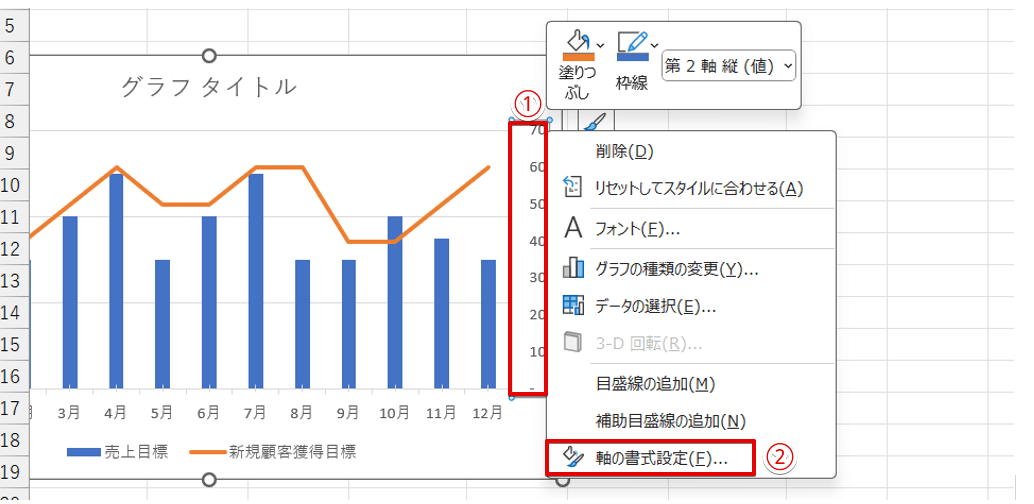Open the 第 2 軸 縦 (値) element dropdown

(x=729, y=66)
